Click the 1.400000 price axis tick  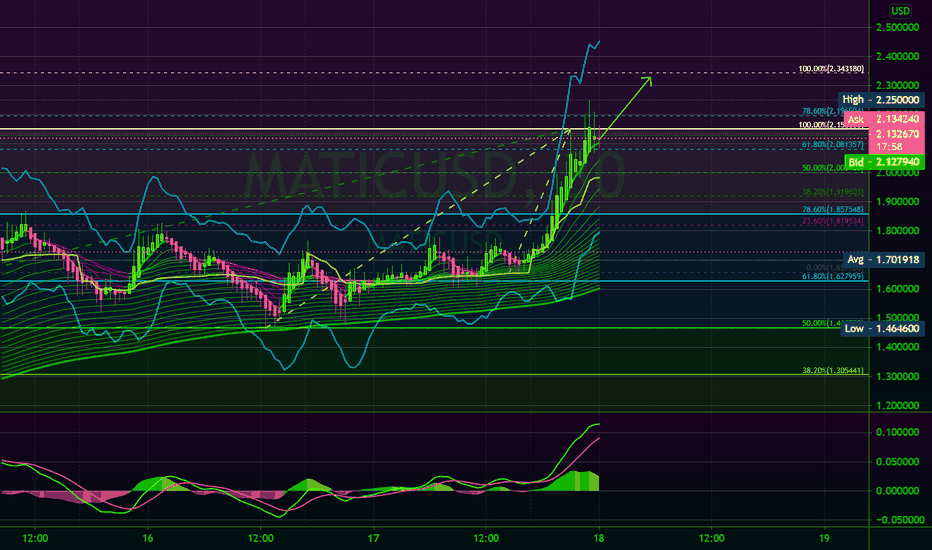click(x=898, y=347)
